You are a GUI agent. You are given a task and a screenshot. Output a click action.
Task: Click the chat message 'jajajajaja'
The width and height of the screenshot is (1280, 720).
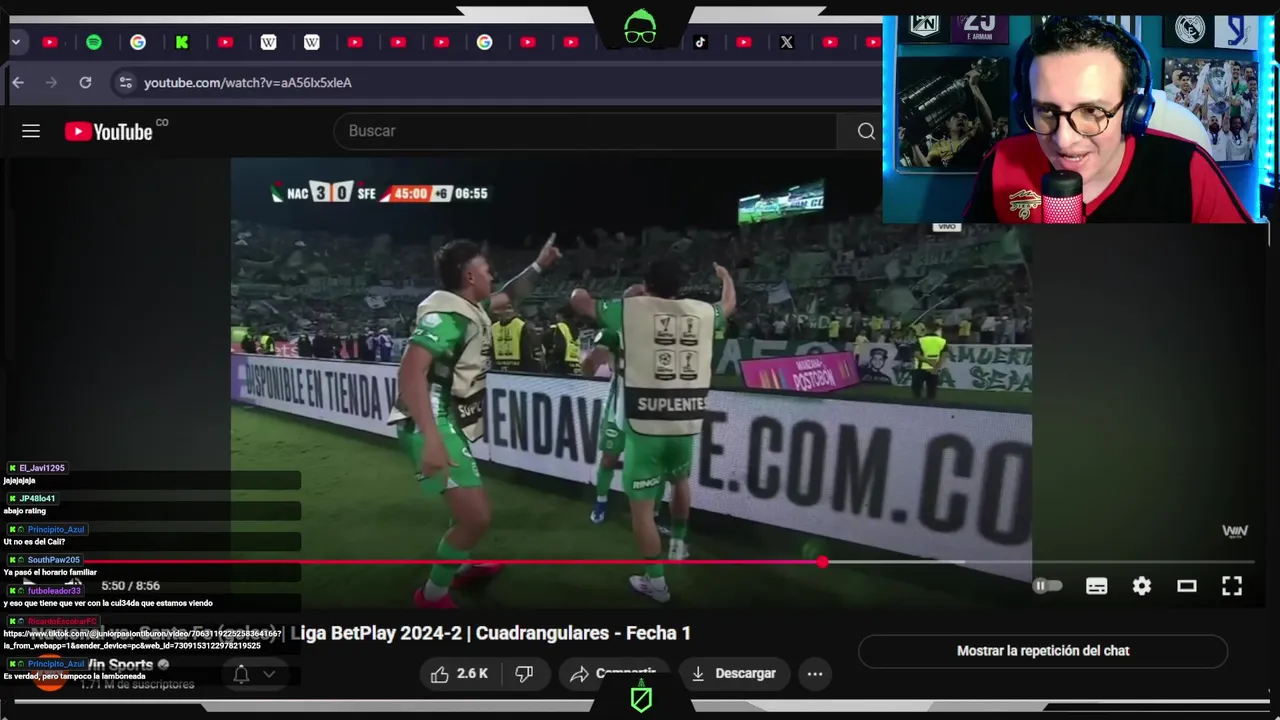pyautogui.click(x=19, y=480)
